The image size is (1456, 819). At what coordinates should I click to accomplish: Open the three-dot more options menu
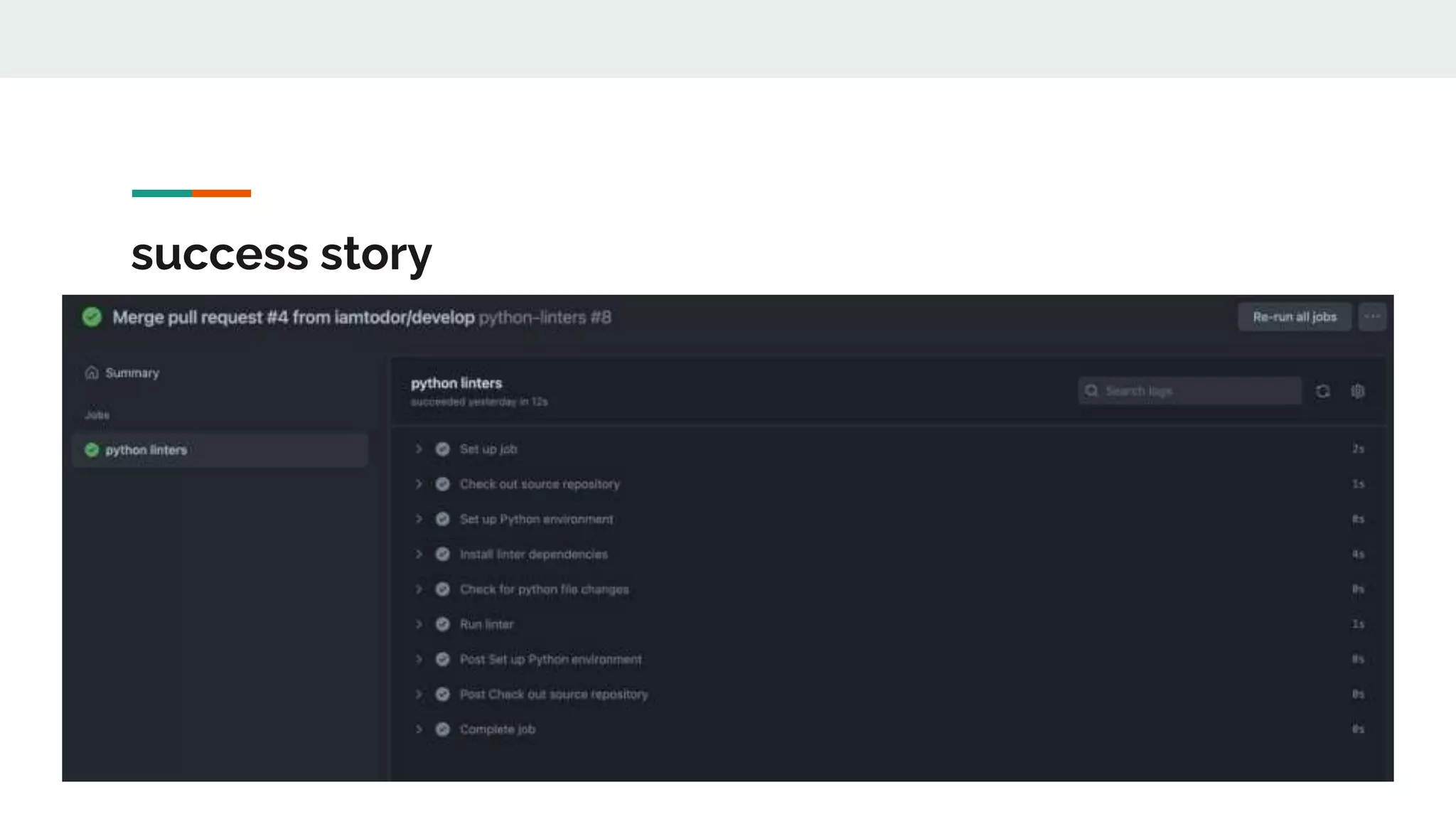click(x=1372, y=317)
